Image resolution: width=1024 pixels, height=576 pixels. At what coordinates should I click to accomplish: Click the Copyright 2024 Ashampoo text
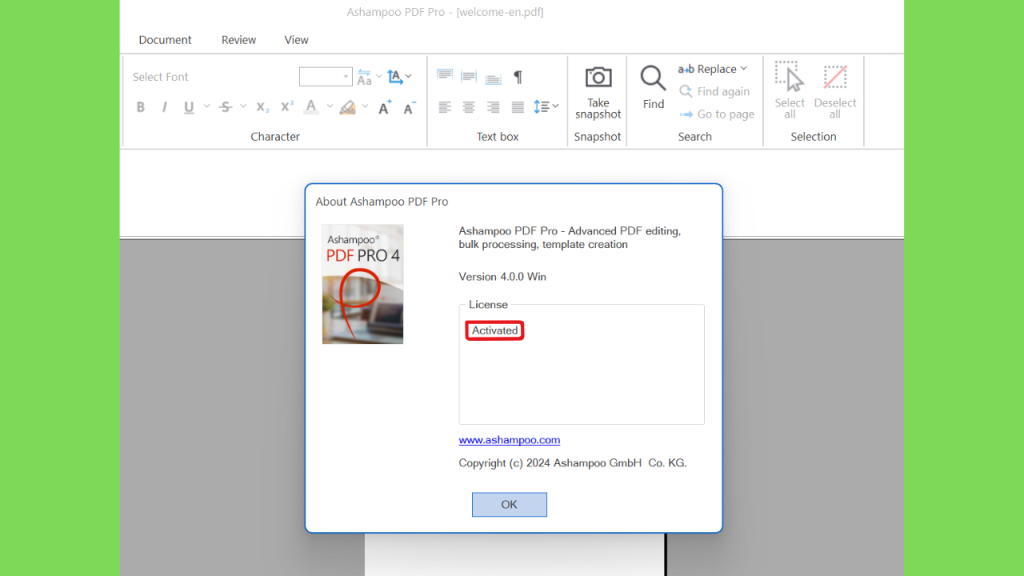(573, 463)
